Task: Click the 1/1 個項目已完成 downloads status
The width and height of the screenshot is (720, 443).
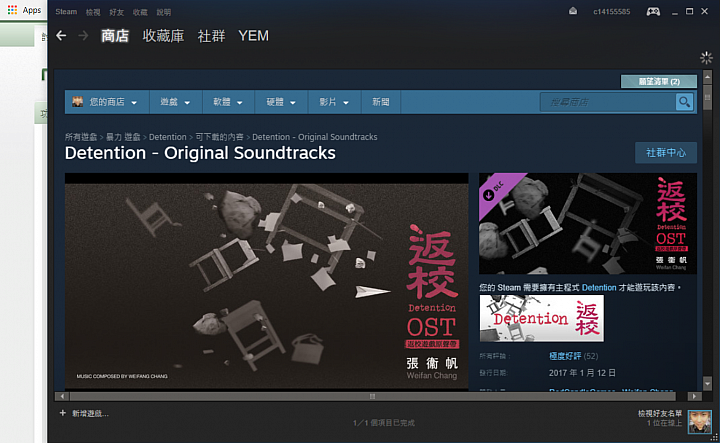Action: pos(384,423)
